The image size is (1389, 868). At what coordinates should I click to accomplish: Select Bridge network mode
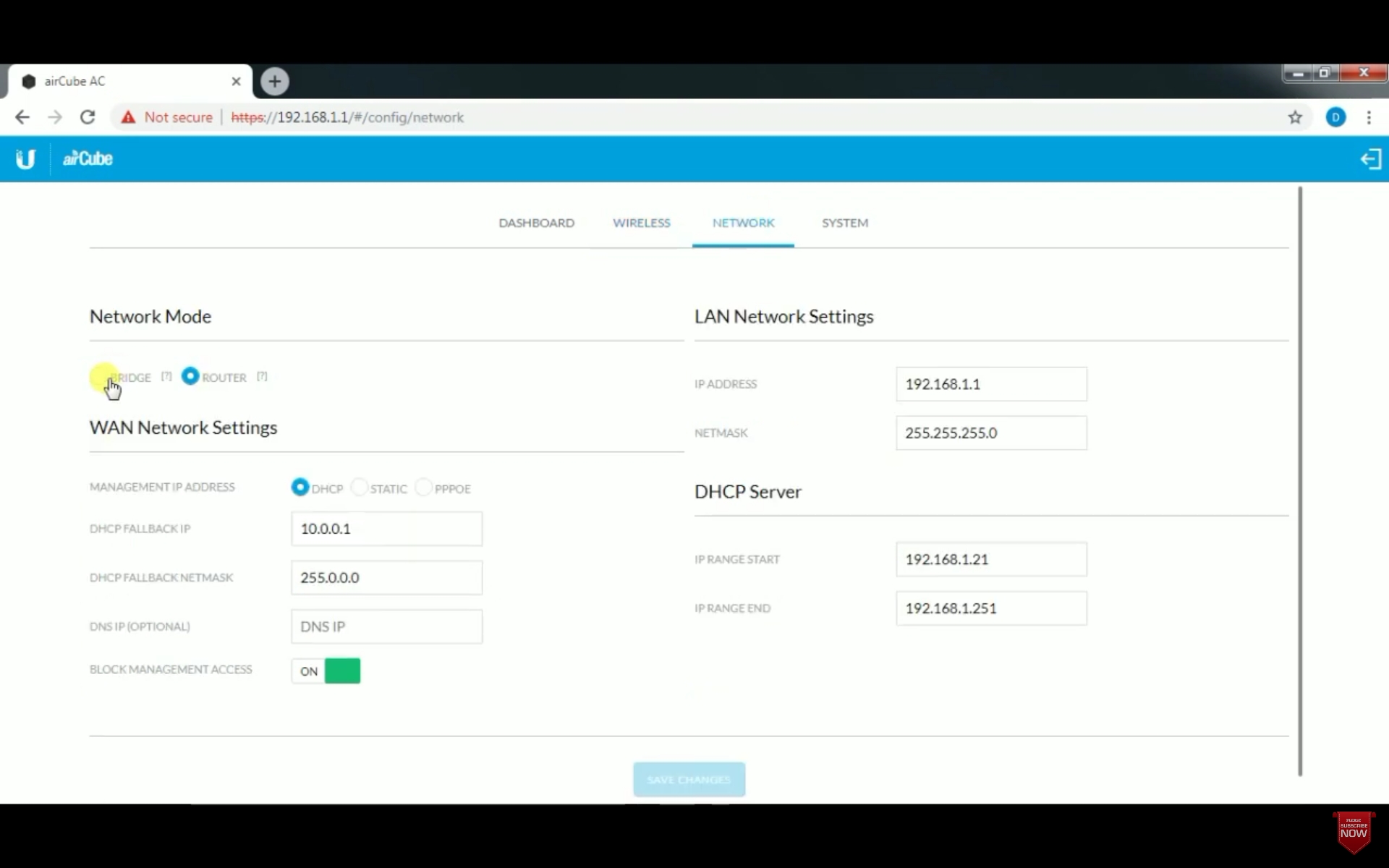[x=103, y=377]
